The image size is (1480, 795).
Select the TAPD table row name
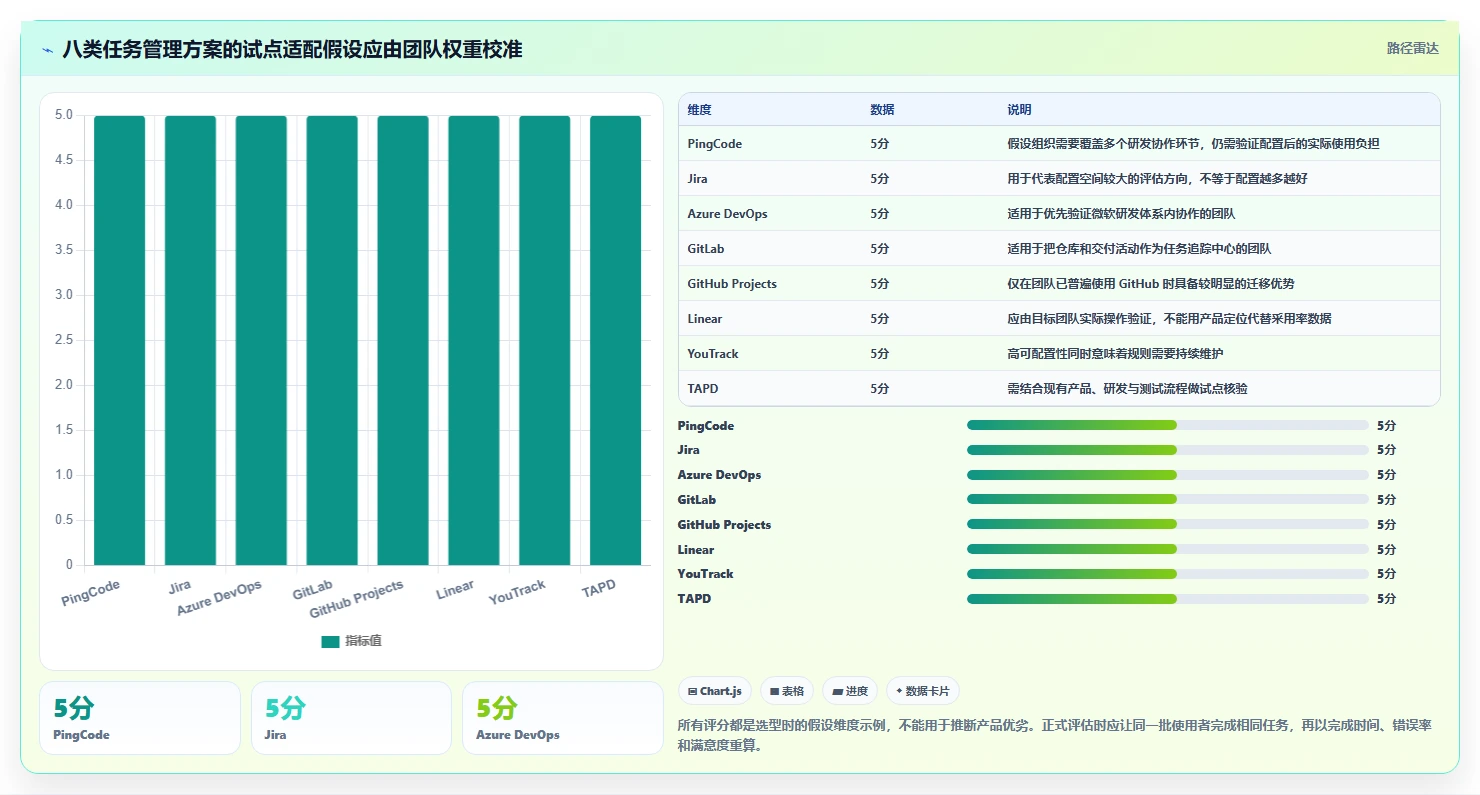(702, 389)
